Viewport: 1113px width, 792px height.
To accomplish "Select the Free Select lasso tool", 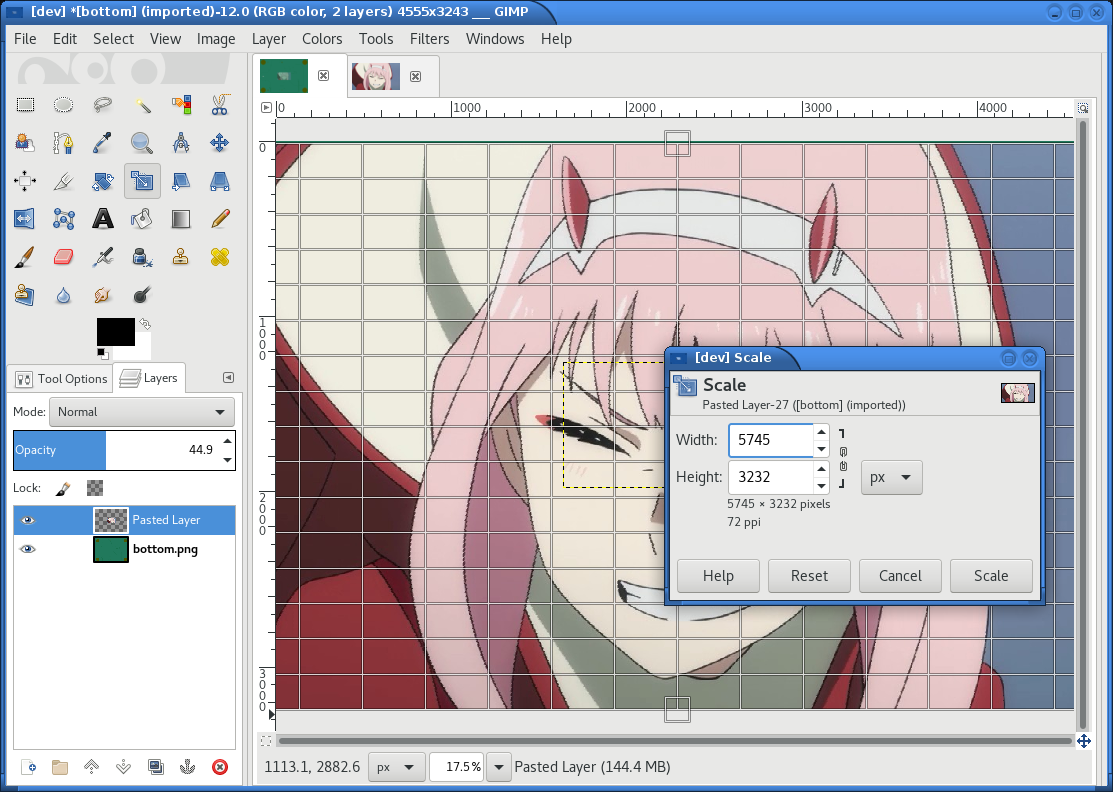I will tap(103, 105).
